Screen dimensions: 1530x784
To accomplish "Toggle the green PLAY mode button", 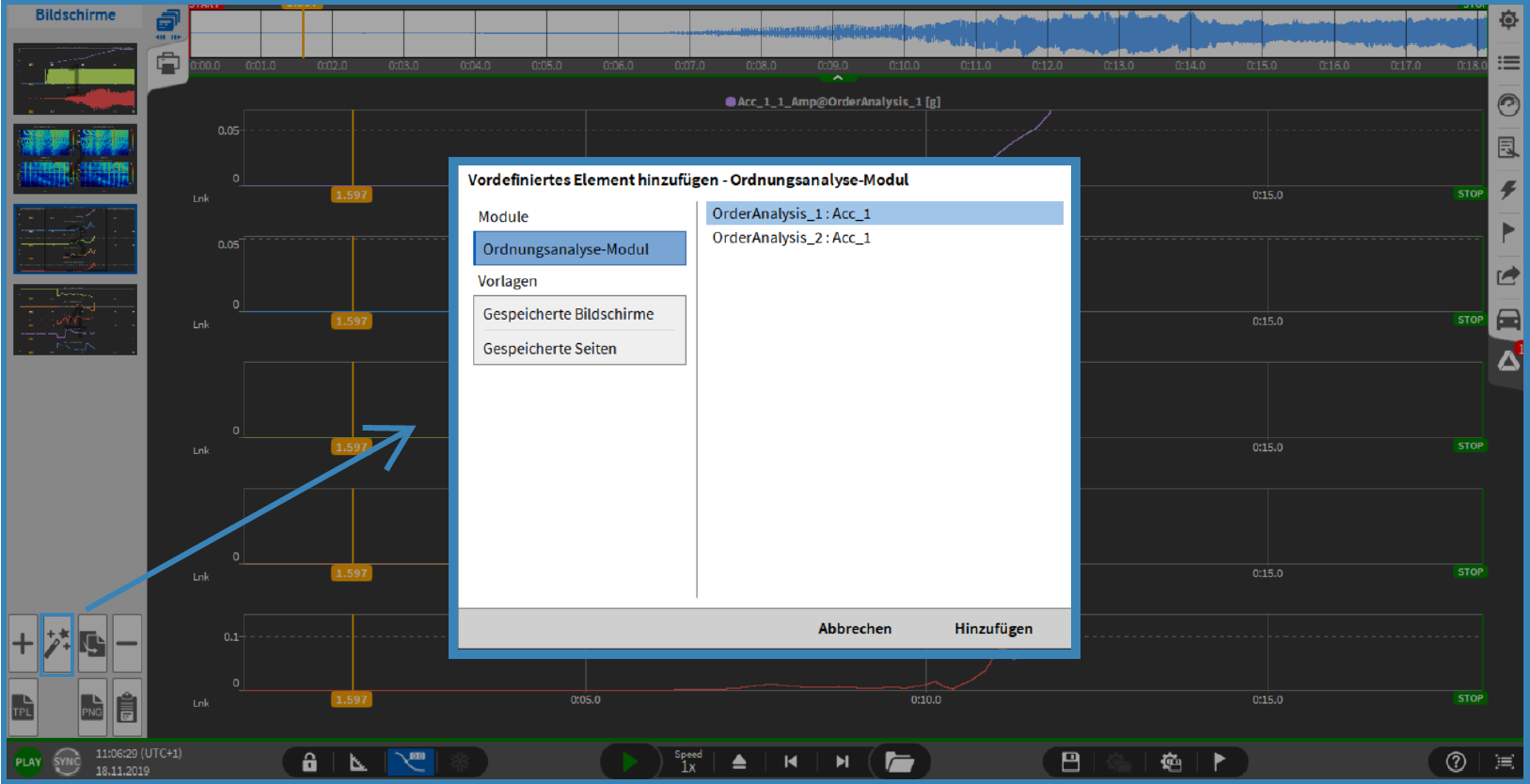I will 28,761.
